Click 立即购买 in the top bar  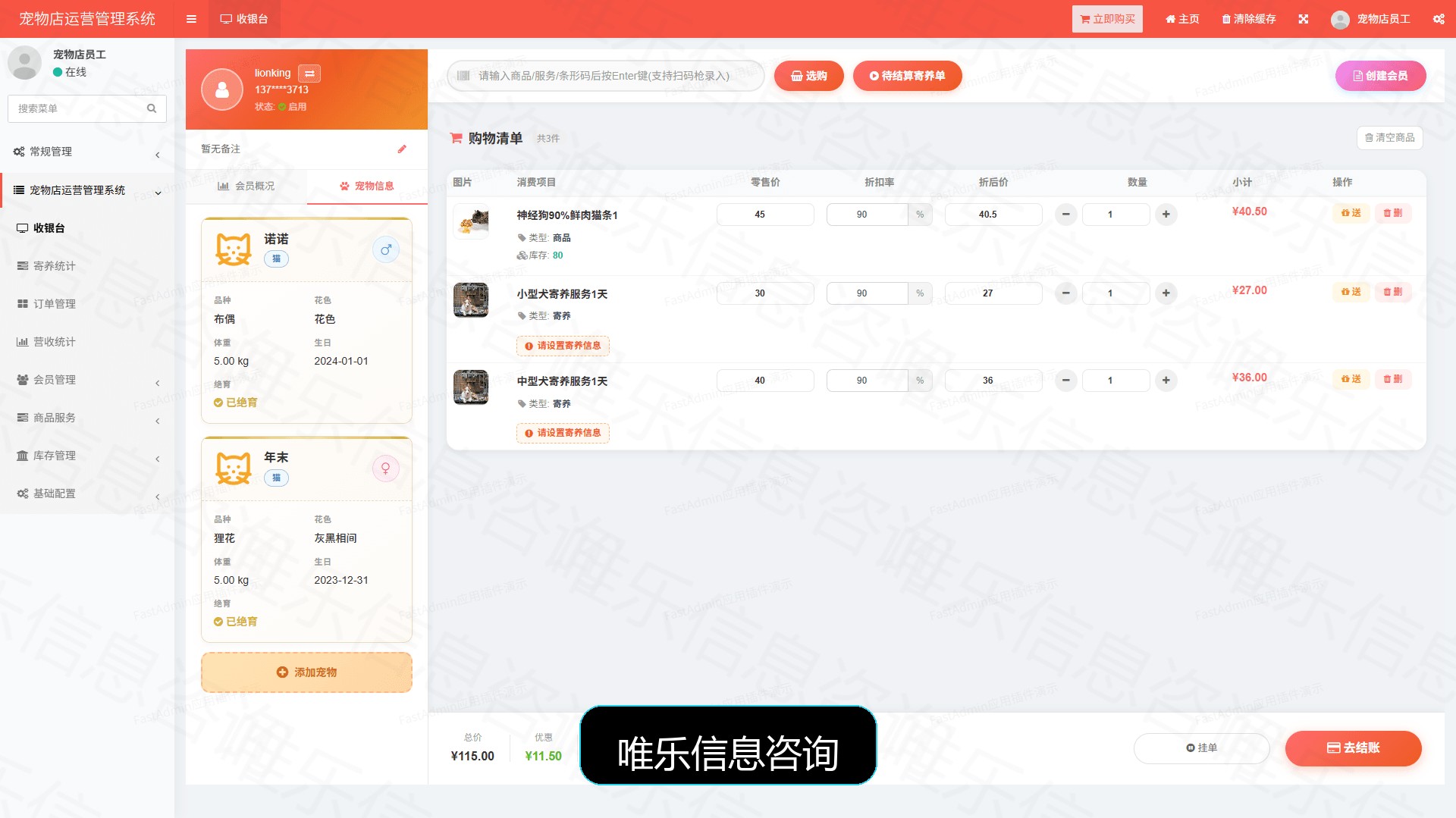click(x=1107, y=19)
